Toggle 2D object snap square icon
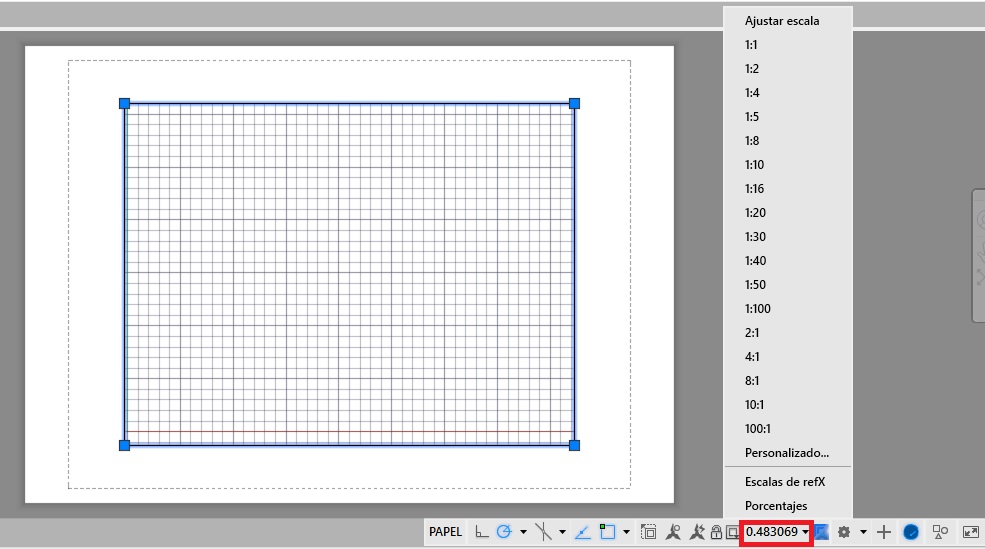The height and width of the screenshot is (549, 985). pyautogui.click(x=607, y=532)
